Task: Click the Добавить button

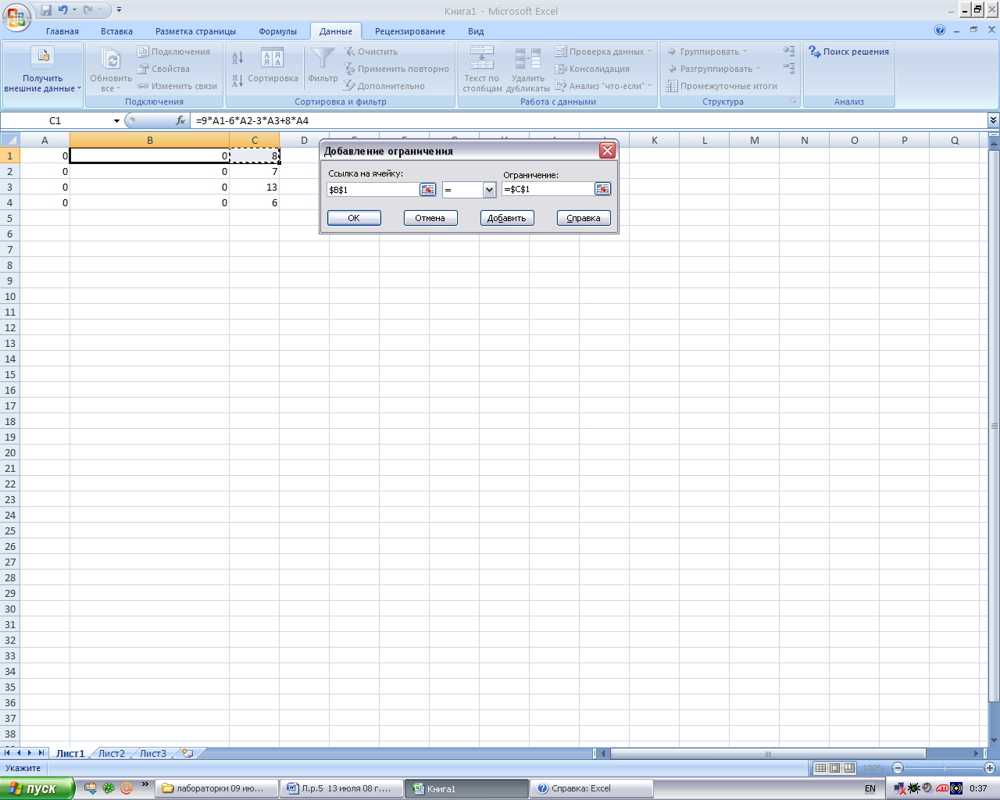Action: pyautogui.click(x=507, y=218)
